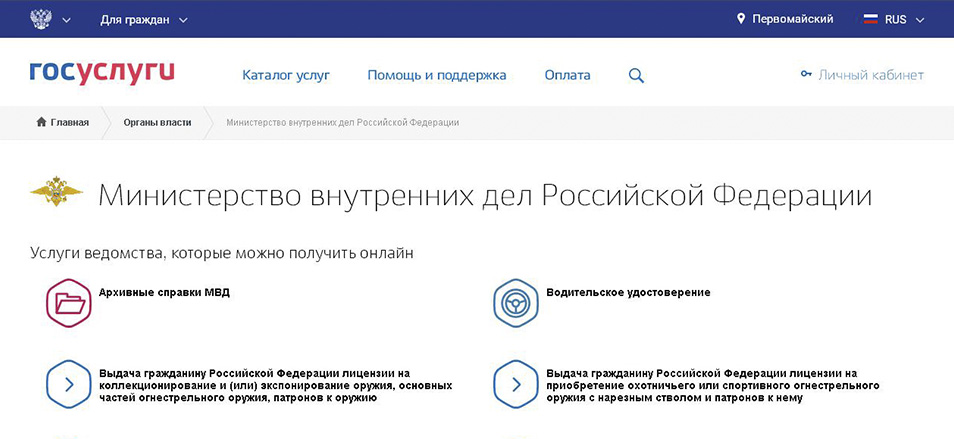The height and width of the screenshot is (439, 954).
Task: Expand the chevron next to coat of arms
Action: (66, 20)
